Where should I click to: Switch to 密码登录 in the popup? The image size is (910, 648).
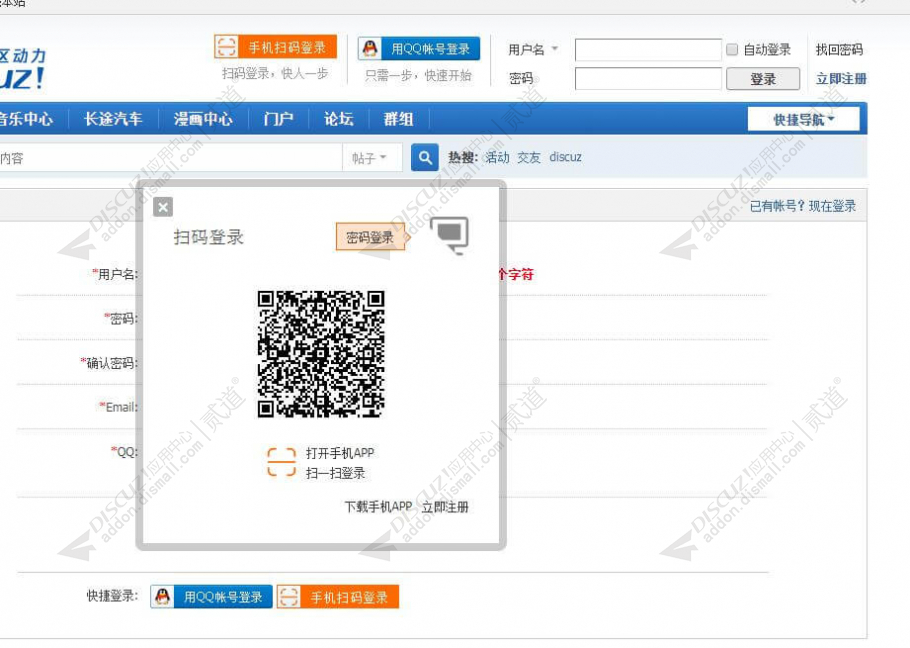click(370, 237)
